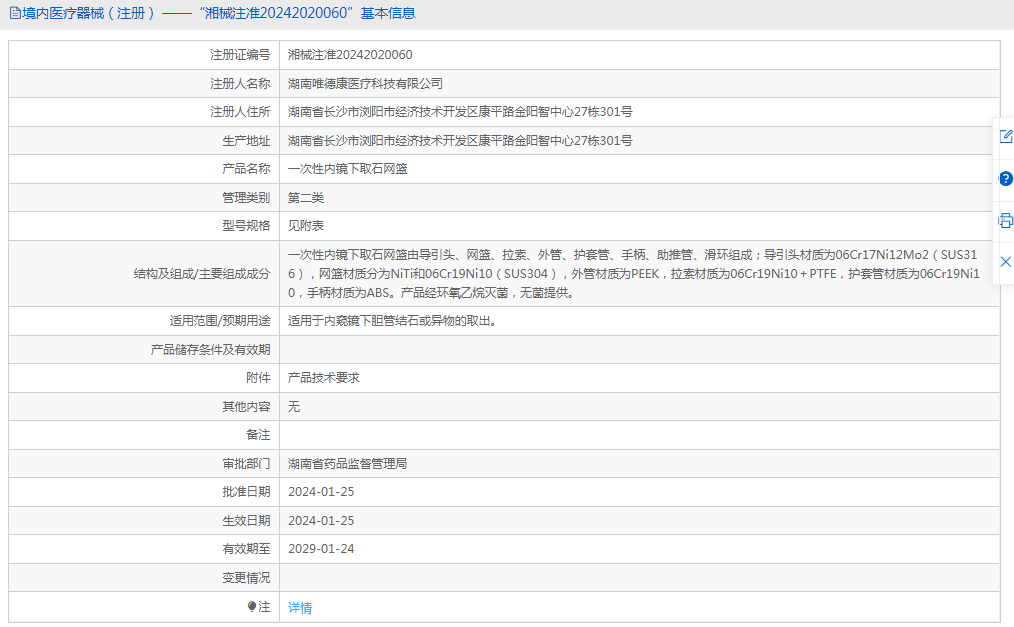This screenshot has width=1014, height=627.
Task: Click the print icon in right sidebar
Action: click(x=1006, y=220)
